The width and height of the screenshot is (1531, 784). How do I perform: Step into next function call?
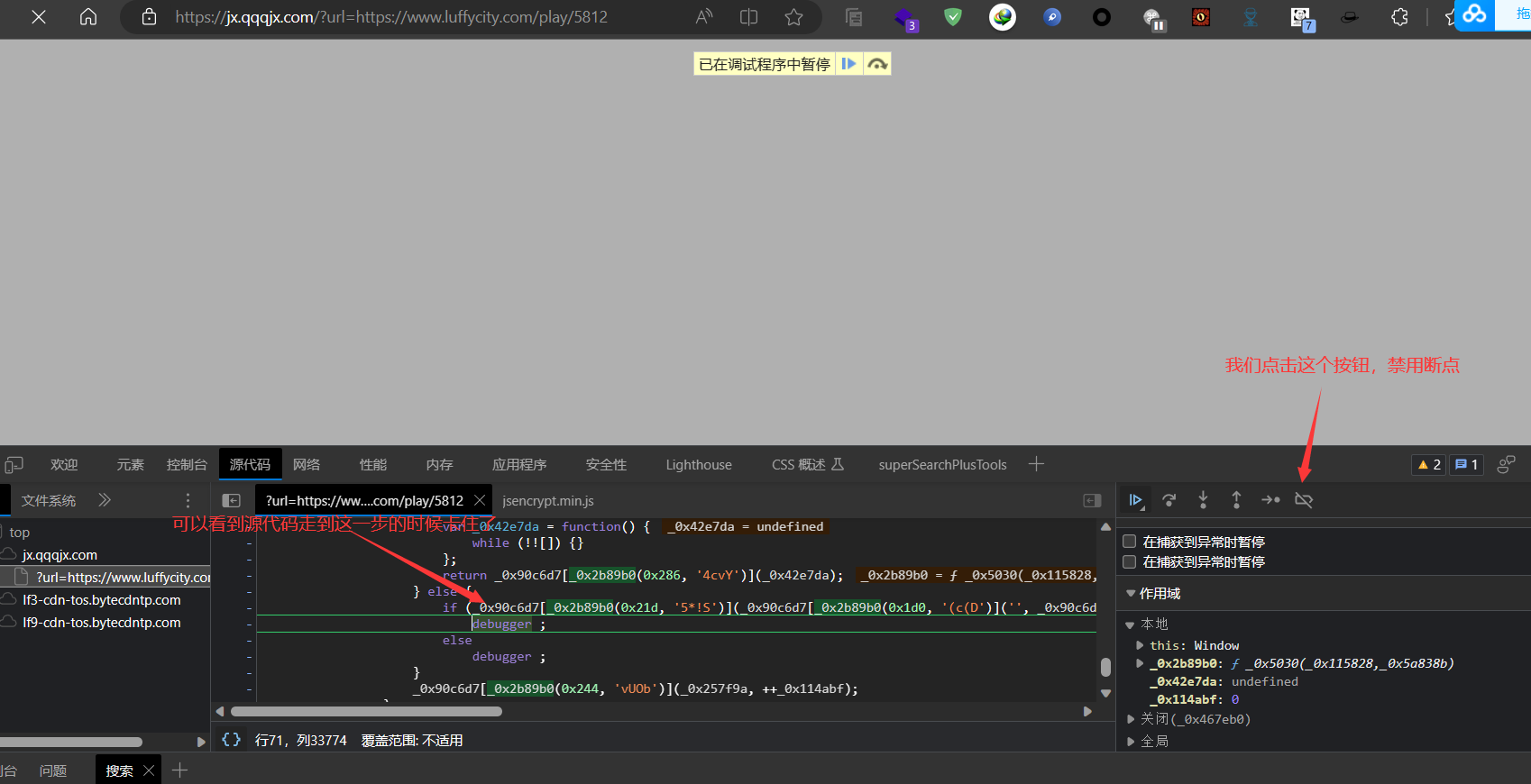1203,500
